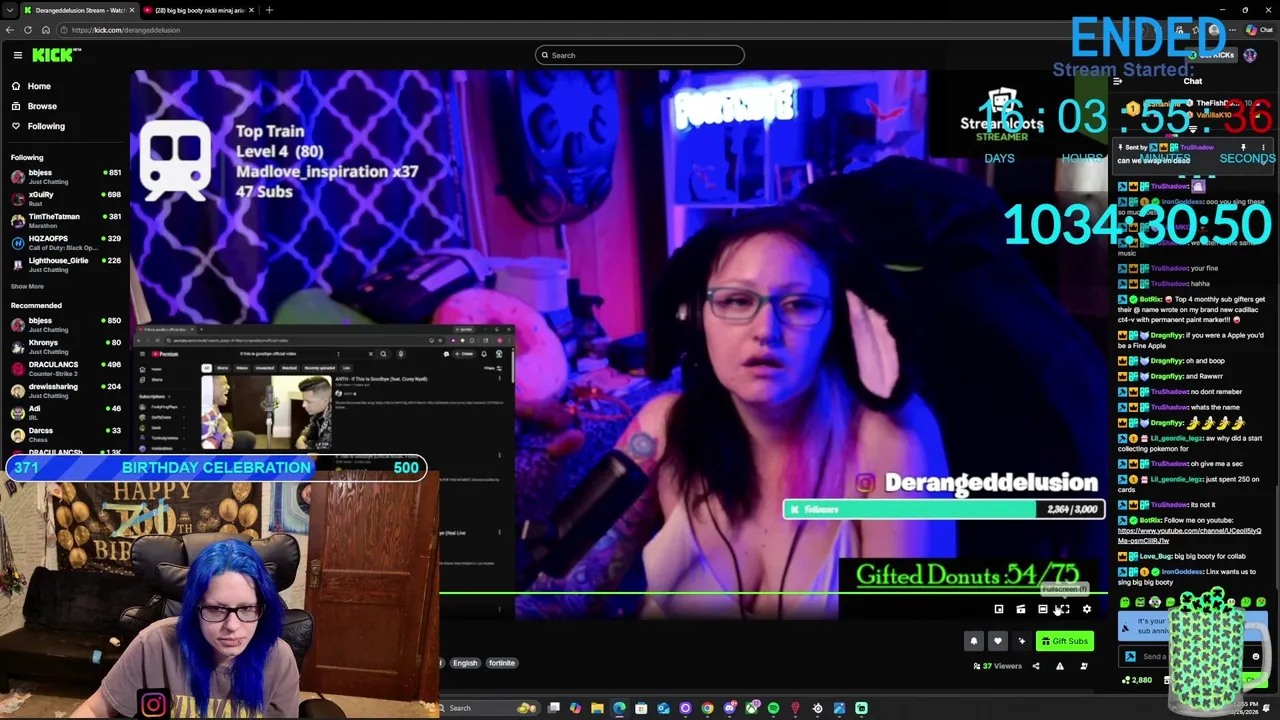
Task: Toggle notification bell for the channel
Action: pyautogui.click(x=974, y=641)
